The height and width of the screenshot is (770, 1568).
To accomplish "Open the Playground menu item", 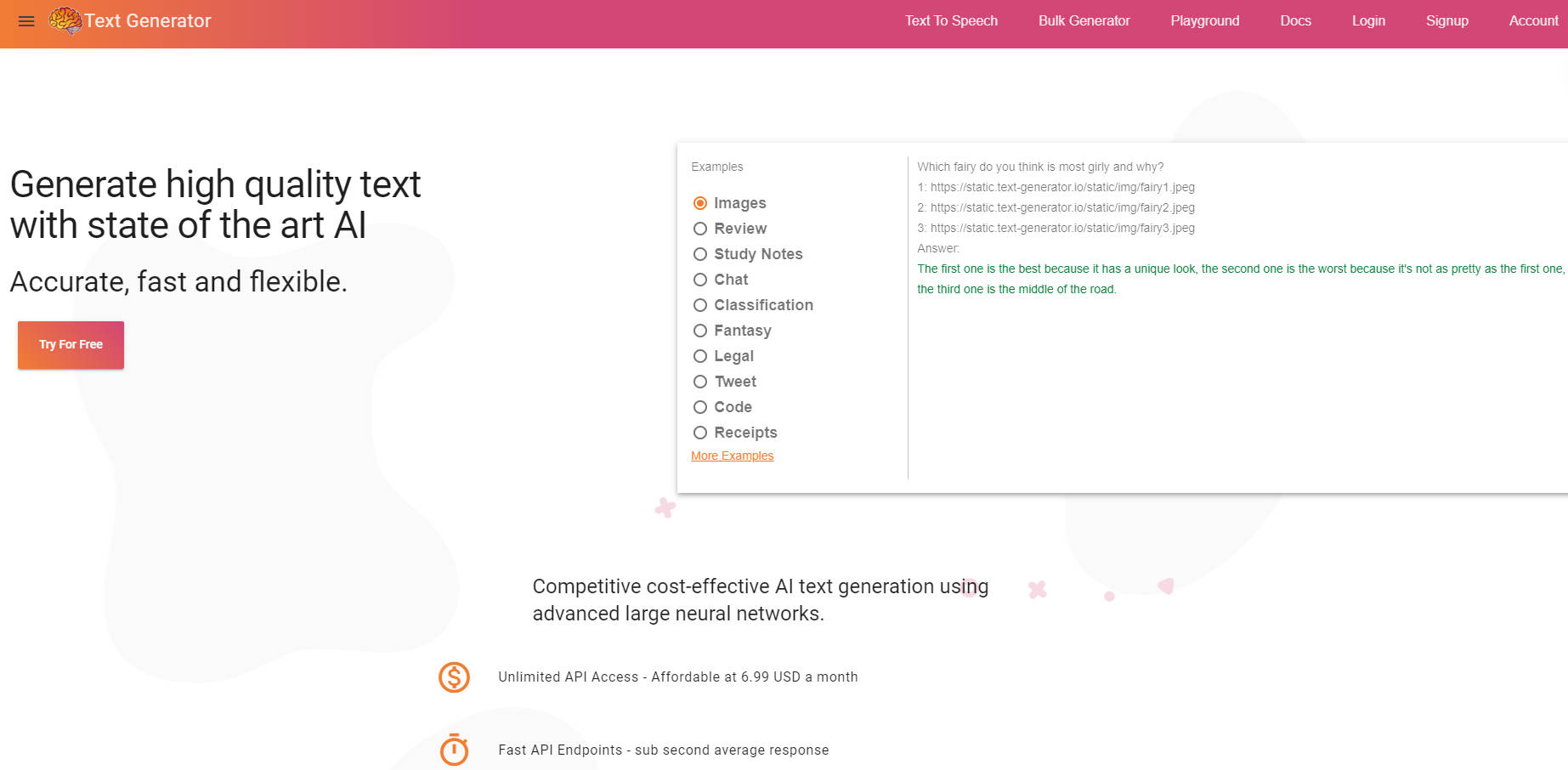I will 1204,21.
